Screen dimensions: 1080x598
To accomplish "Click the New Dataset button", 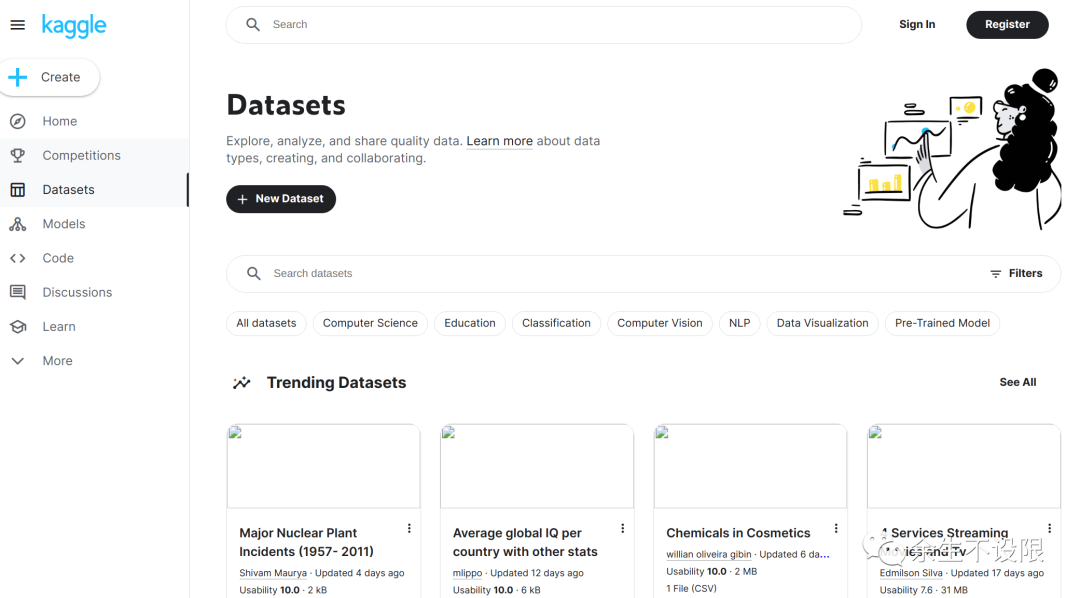I will coord(281,199).
